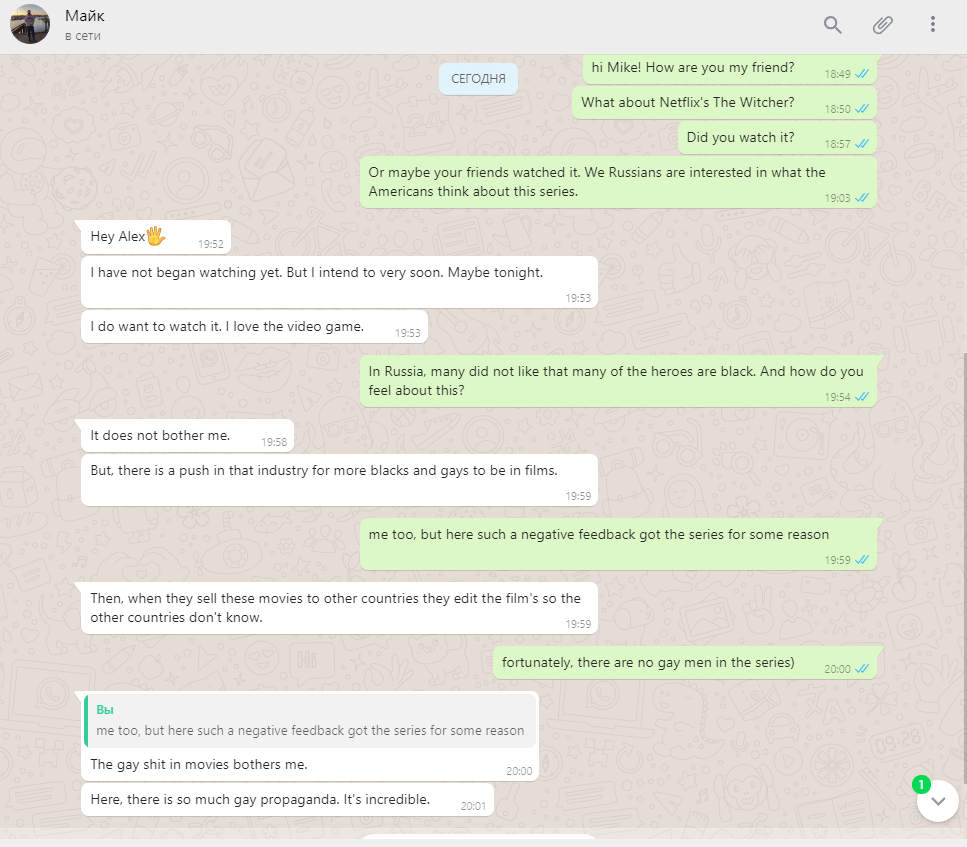967x847 pixels.
Task: Jump to latest message with down chevron
Action: (937, 801)
